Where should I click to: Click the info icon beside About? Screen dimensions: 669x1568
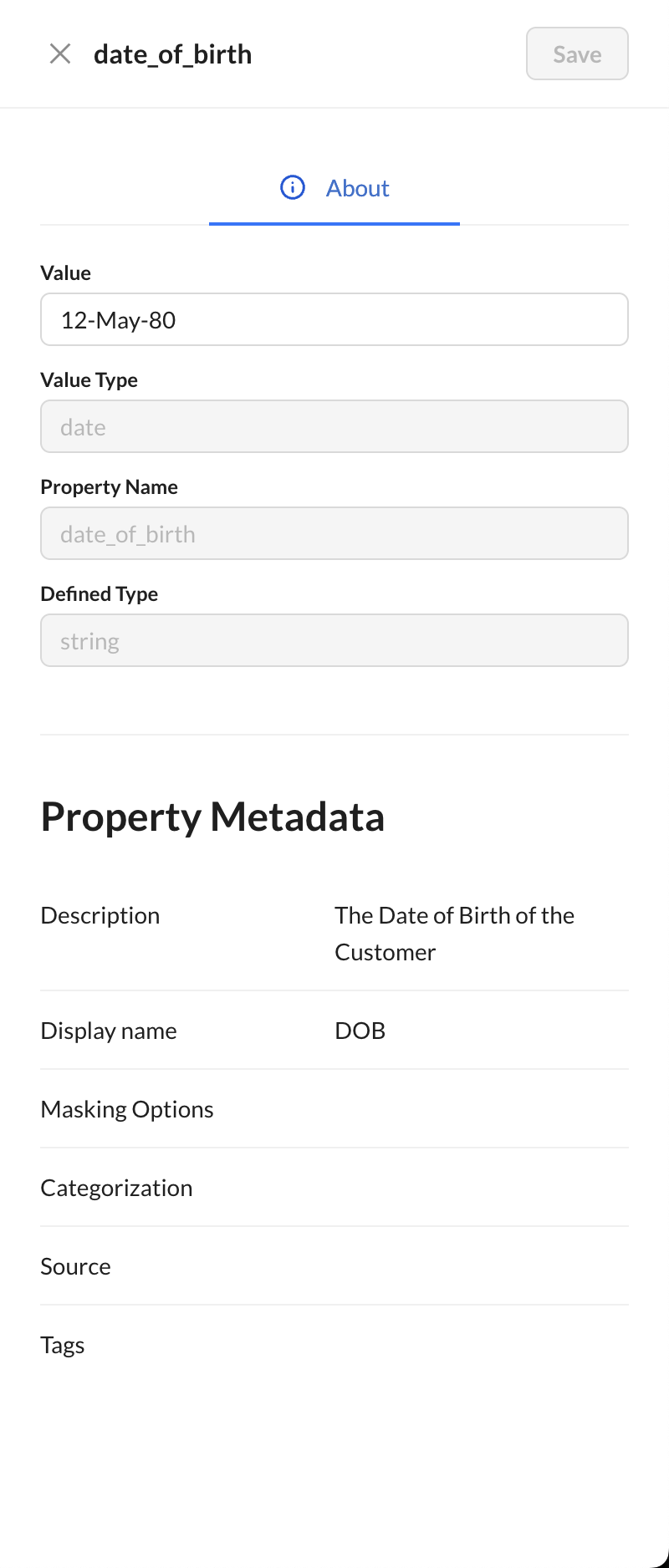coord(293,188)
